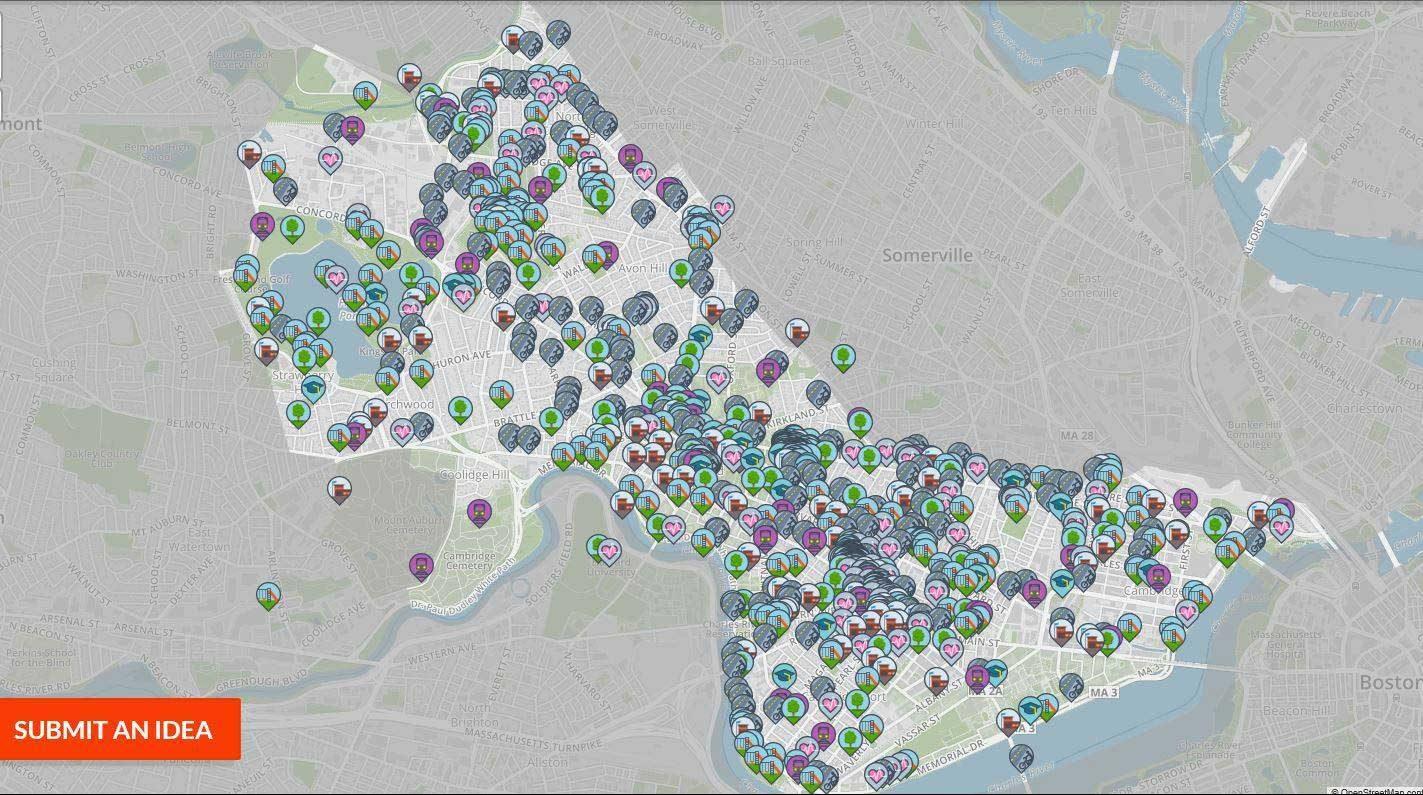This screenshot has width=1423, height=795.
Task: Select the train marker west of Fresh Pond
Action: point(263,224)
